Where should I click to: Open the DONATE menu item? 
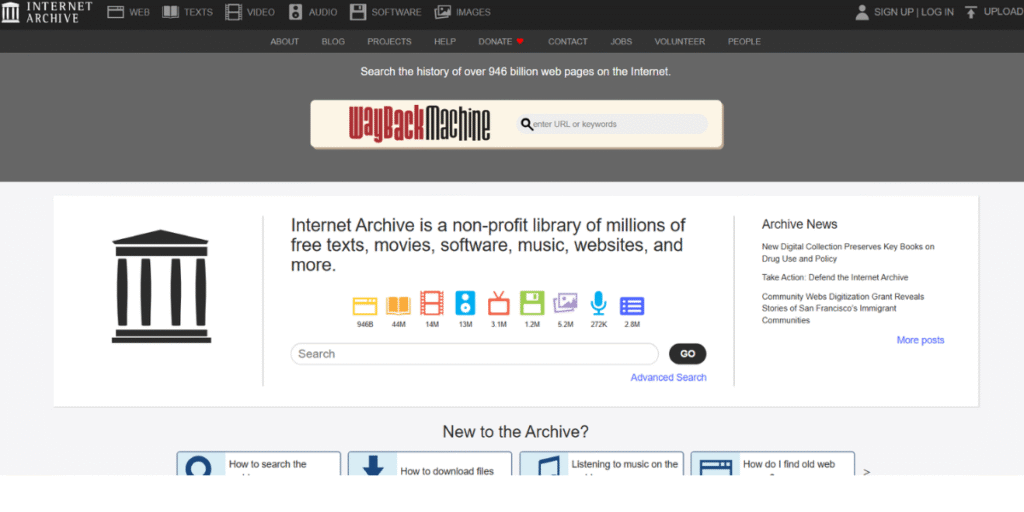click(495, 41)
